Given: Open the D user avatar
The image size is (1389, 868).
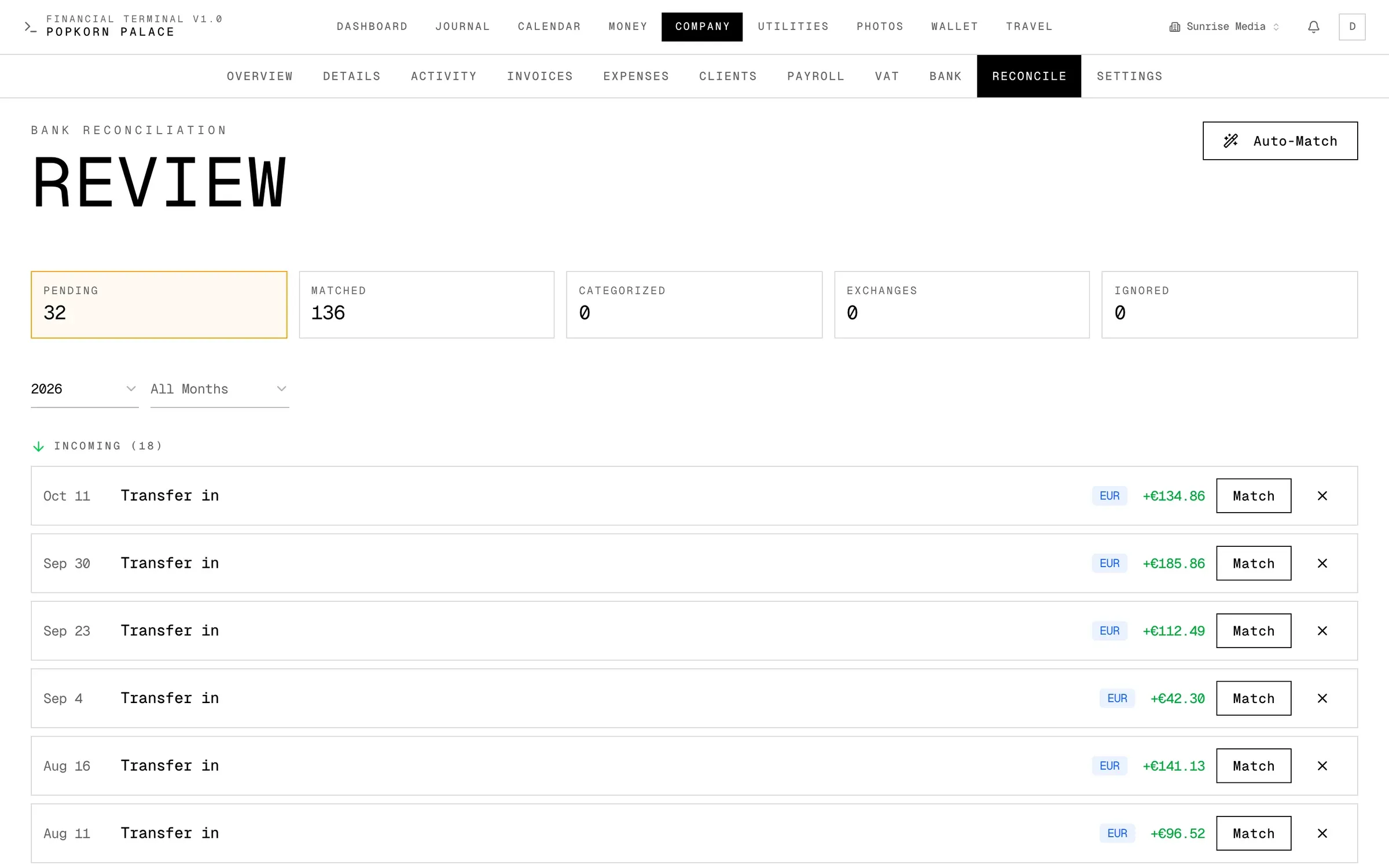Looking at the screenshot, I should coord(1352,27).
